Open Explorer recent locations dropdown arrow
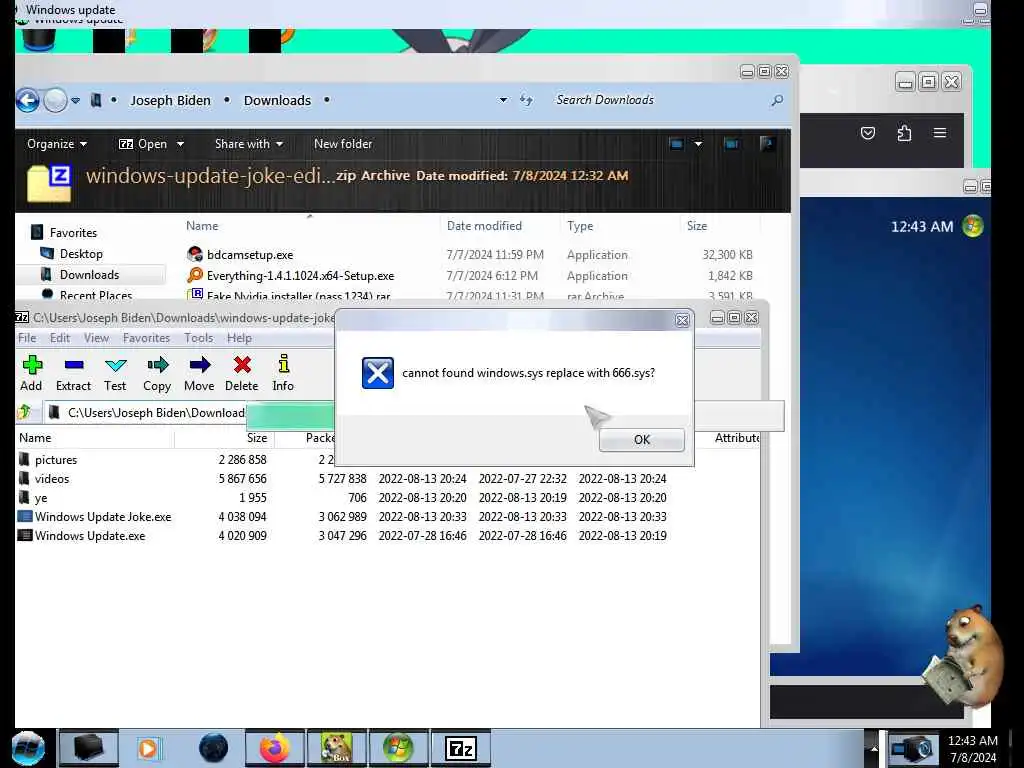This screenshot has height=768, width=1024. 76,101
